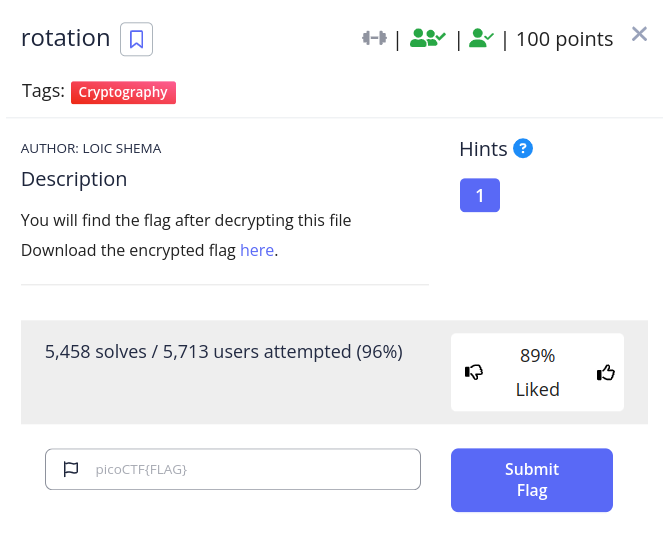The width and height of the screenshot is (671, 537).
Task: Click the single user checkmark icon
Action: (x=481, y=38)
